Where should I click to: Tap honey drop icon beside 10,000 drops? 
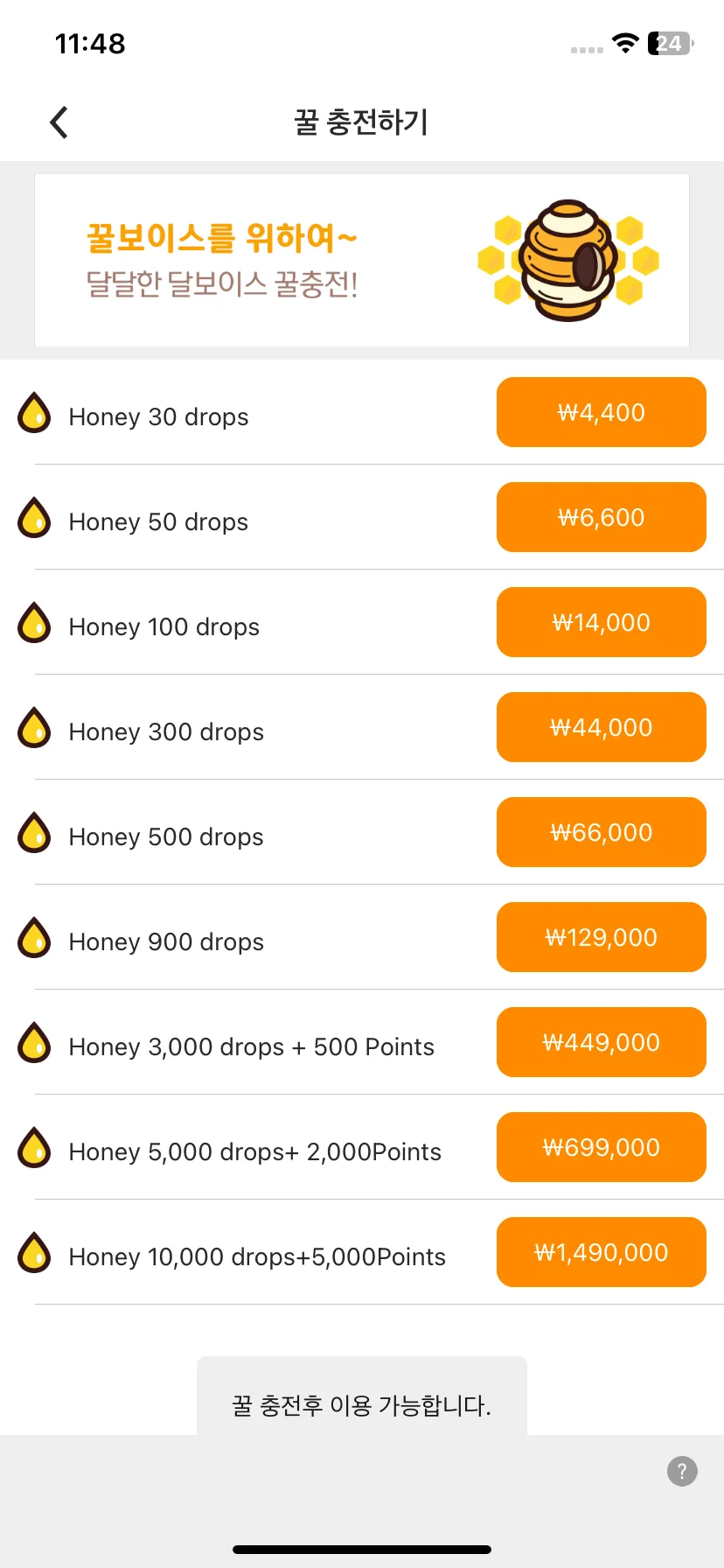point(34,1252)
